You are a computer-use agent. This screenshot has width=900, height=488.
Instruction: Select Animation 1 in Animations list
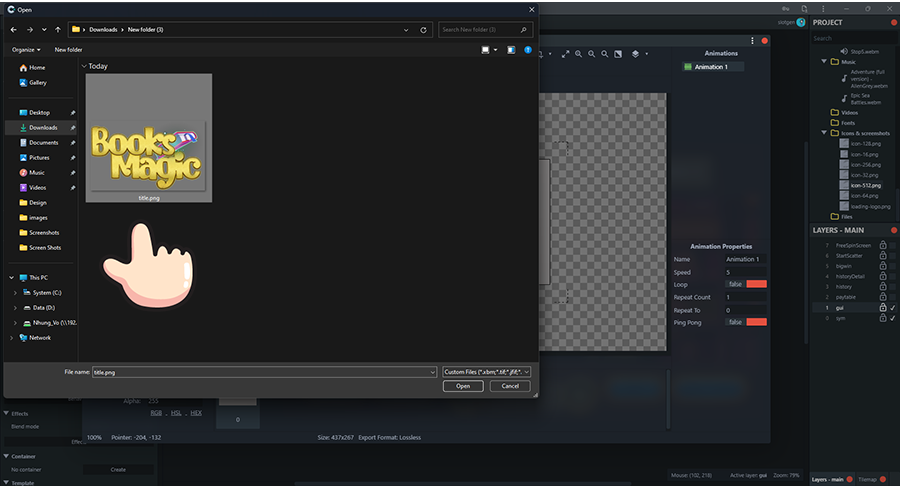713,67
